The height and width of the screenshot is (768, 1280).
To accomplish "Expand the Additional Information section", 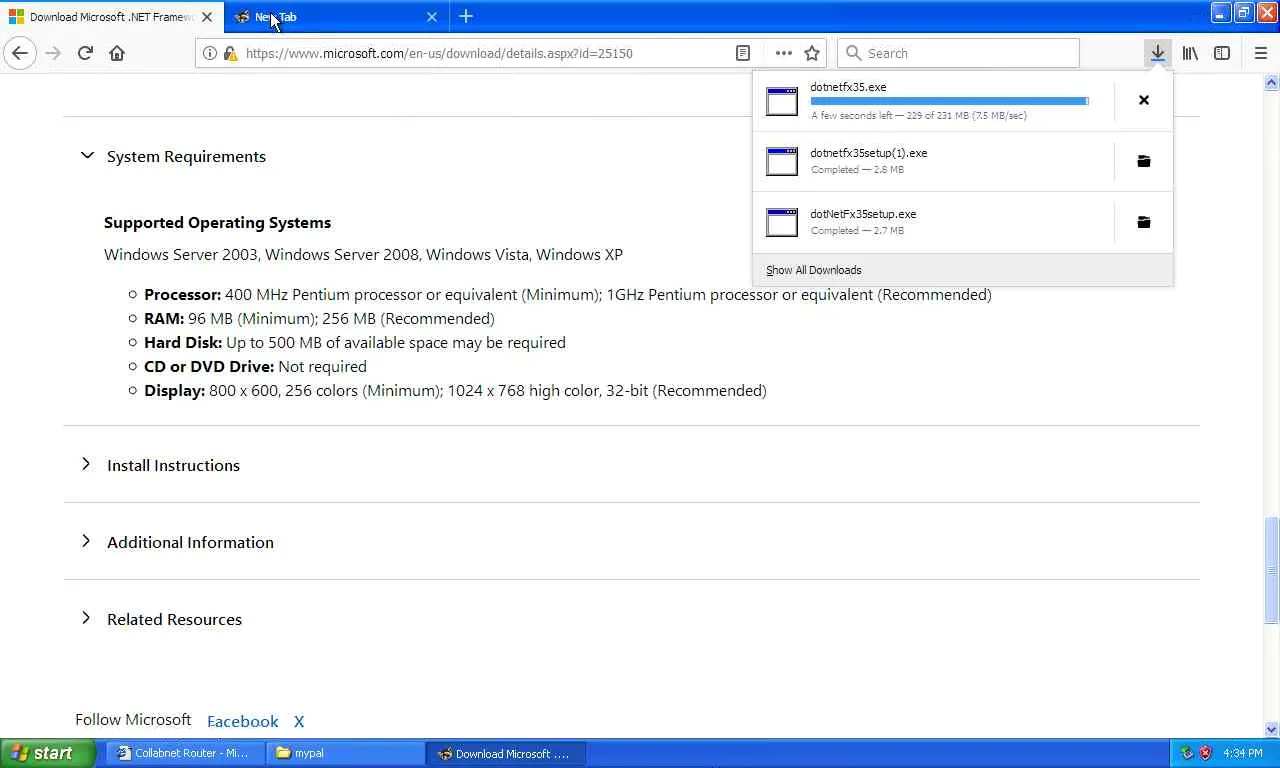I will [x=86, y=541].
